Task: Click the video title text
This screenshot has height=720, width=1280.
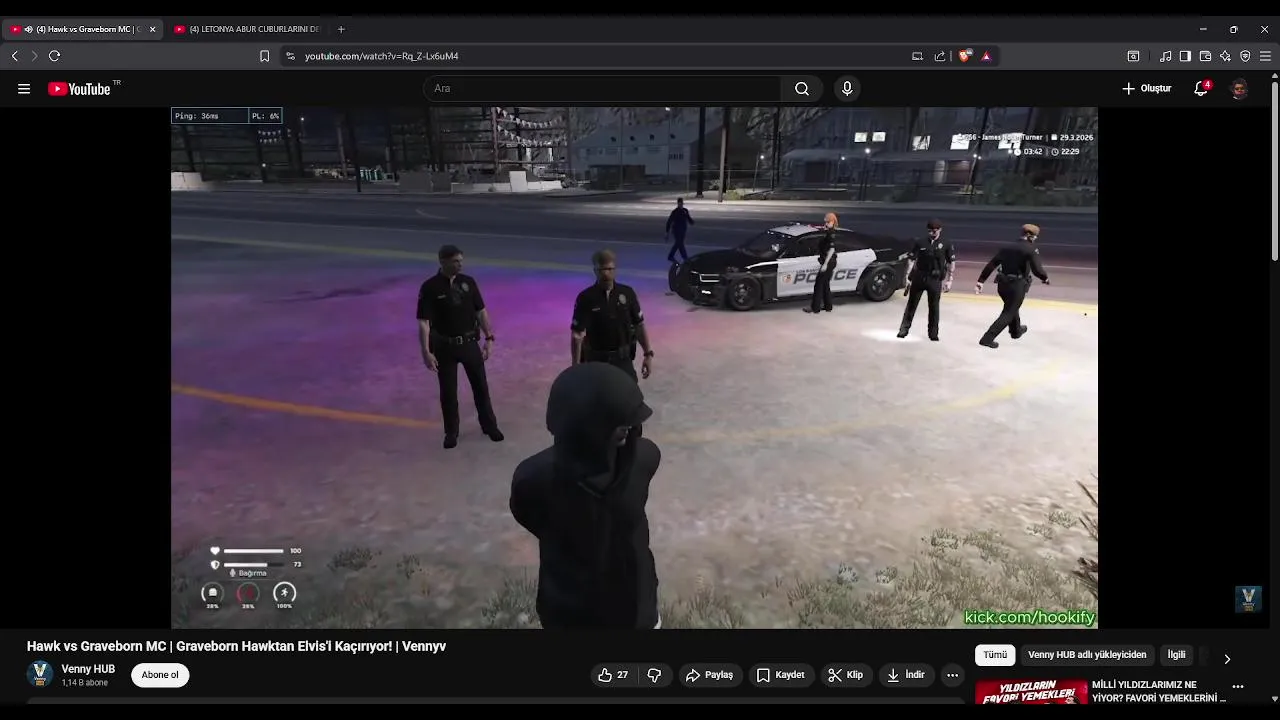Action: pos(236,646)
